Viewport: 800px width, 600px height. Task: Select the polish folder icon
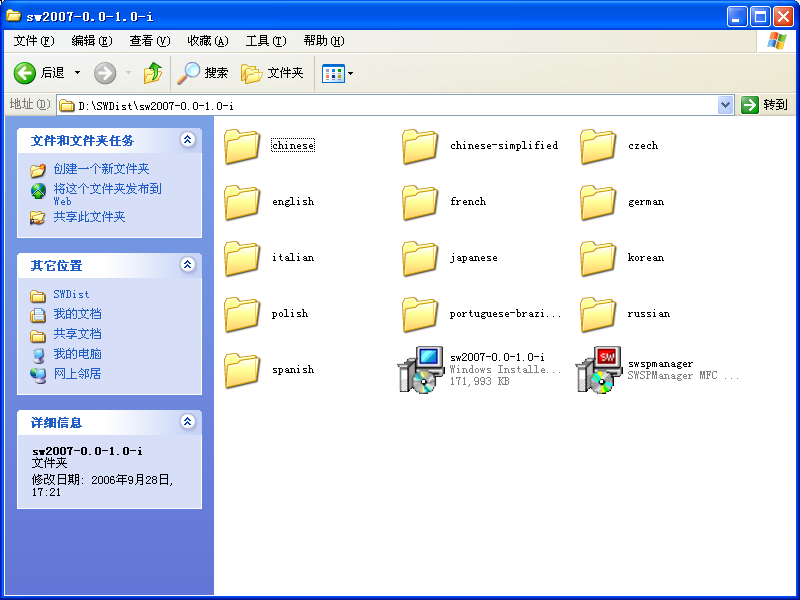[x=242, y=314]
